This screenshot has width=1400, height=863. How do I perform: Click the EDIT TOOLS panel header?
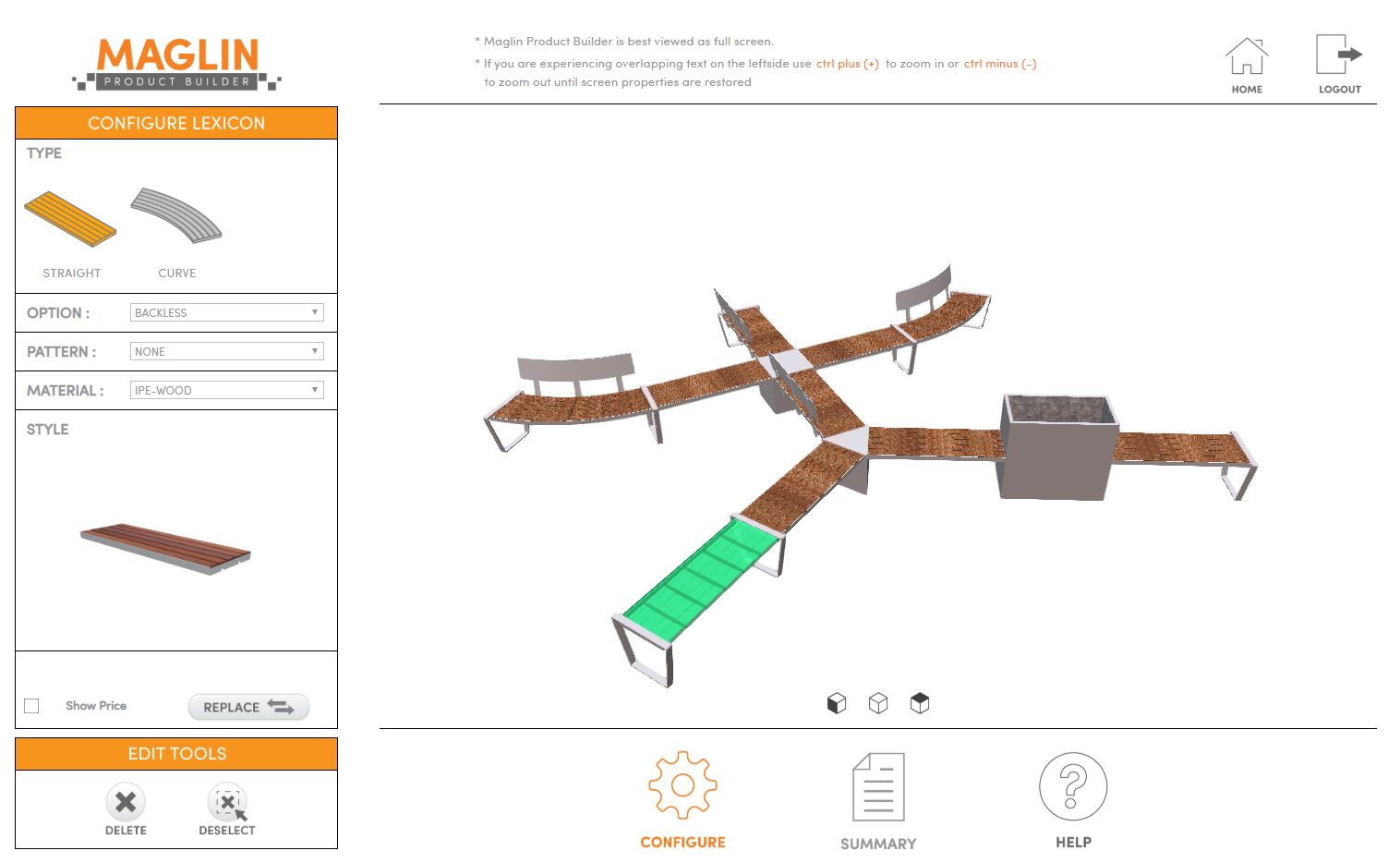tap(176, 753)
